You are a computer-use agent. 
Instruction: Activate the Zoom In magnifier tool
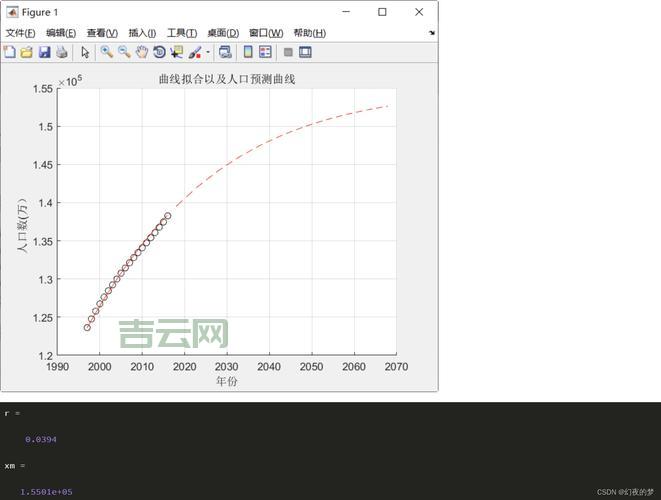point(107,52)
